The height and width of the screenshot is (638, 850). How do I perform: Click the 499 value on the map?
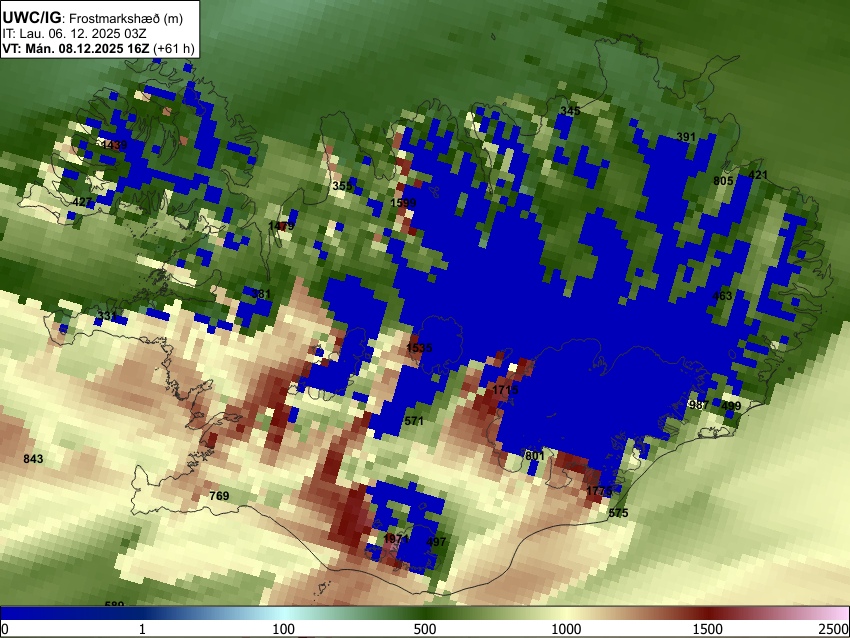731,406
